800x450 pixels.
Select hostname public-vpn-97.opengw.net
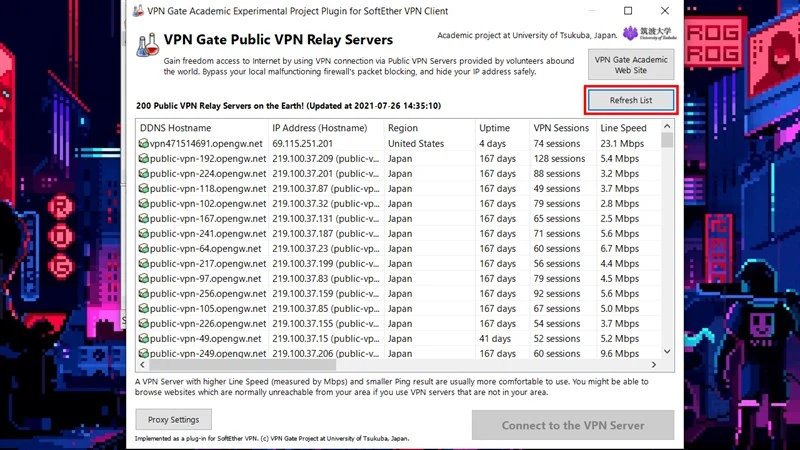206,279
